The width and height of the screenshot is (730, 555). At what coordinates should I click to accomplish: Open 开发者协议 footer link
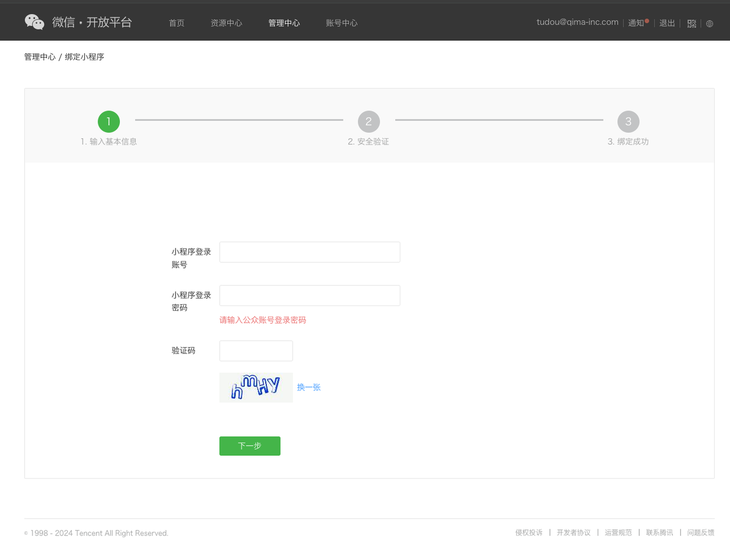pos(574,533)
